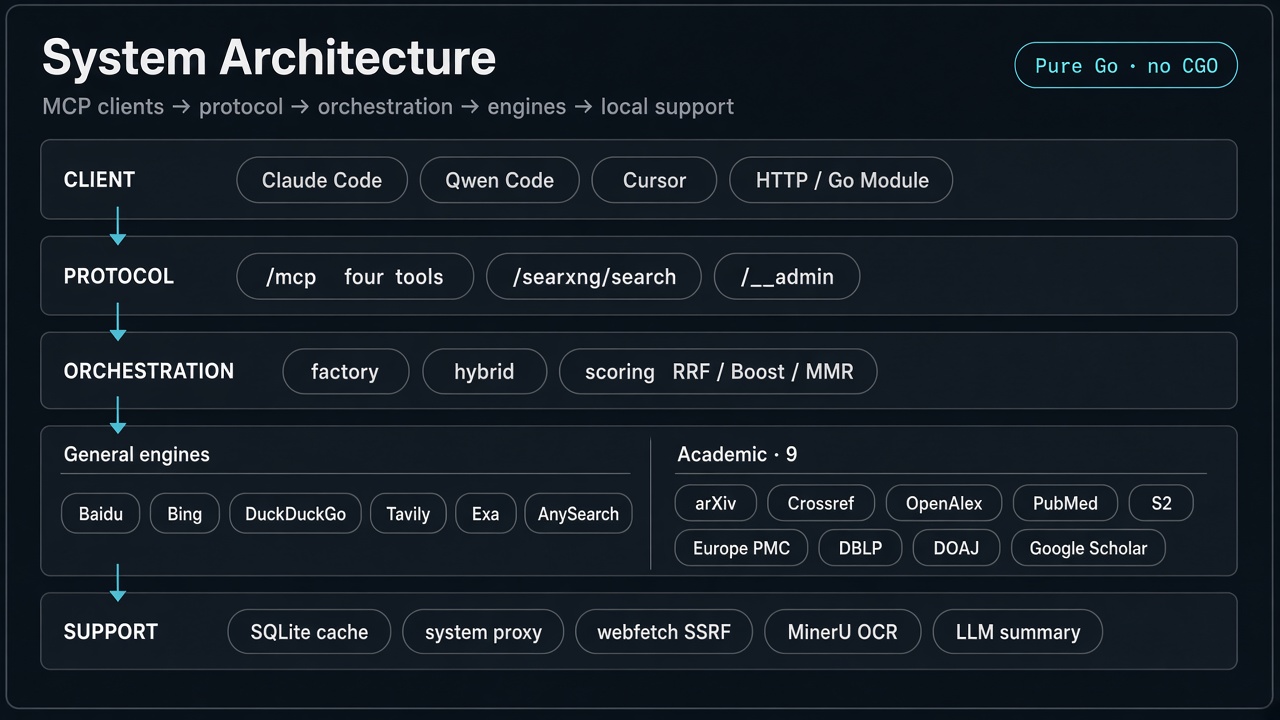
Task: Click the Tavily engine pill
Action: [408, 514]
